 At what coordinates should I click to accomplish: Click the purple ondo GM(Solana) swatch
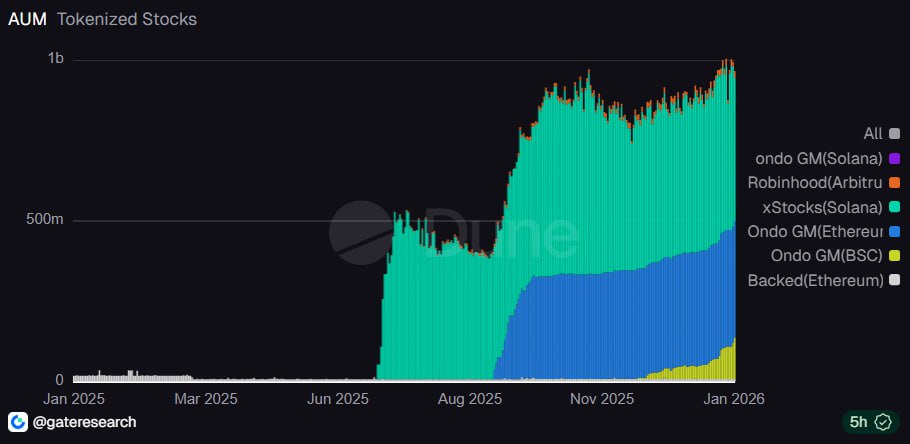(894, 158)
